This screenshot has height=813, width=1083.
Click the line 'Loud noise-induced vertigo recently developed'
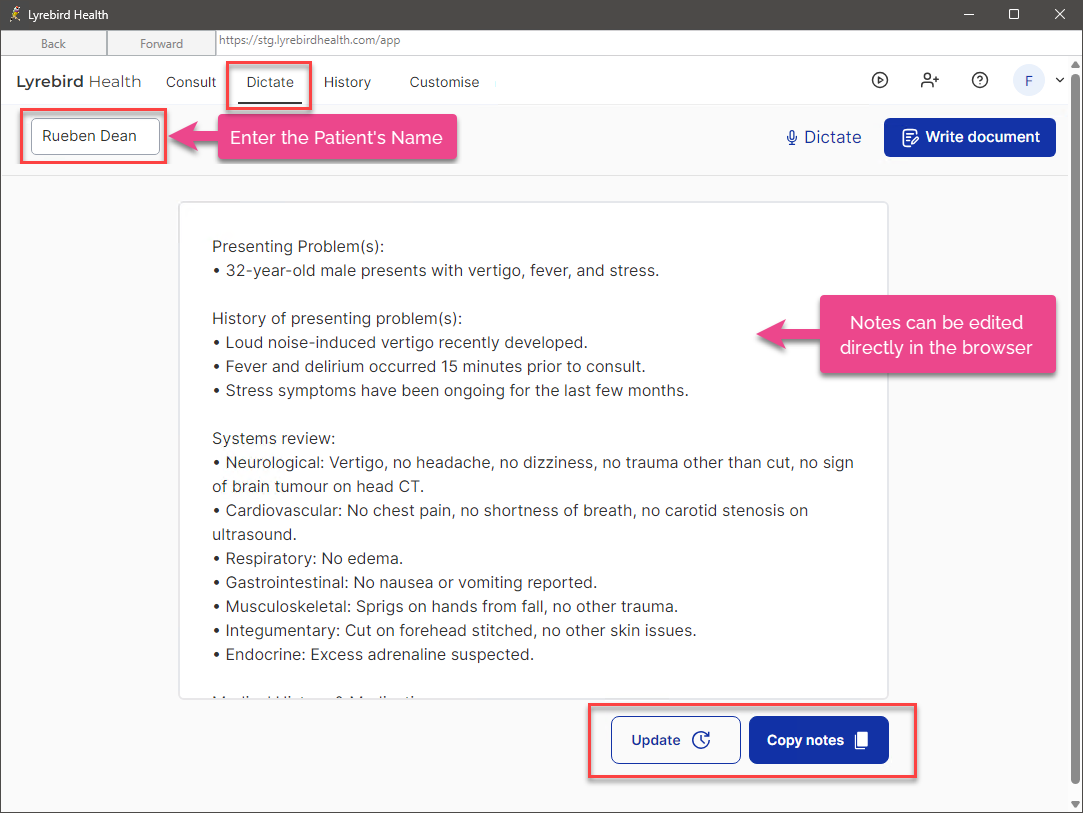click(x=399, y=343)
